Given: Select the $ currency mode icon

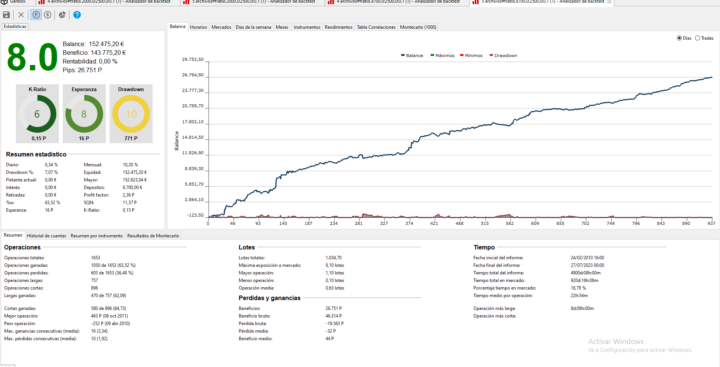Looking at the screenshot, I should [48, 15].
